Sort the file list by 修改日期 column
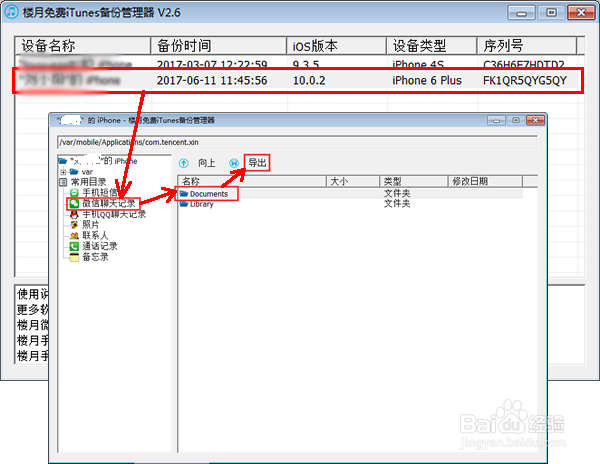Screen dimensions: 600x464 click(485, 181)
